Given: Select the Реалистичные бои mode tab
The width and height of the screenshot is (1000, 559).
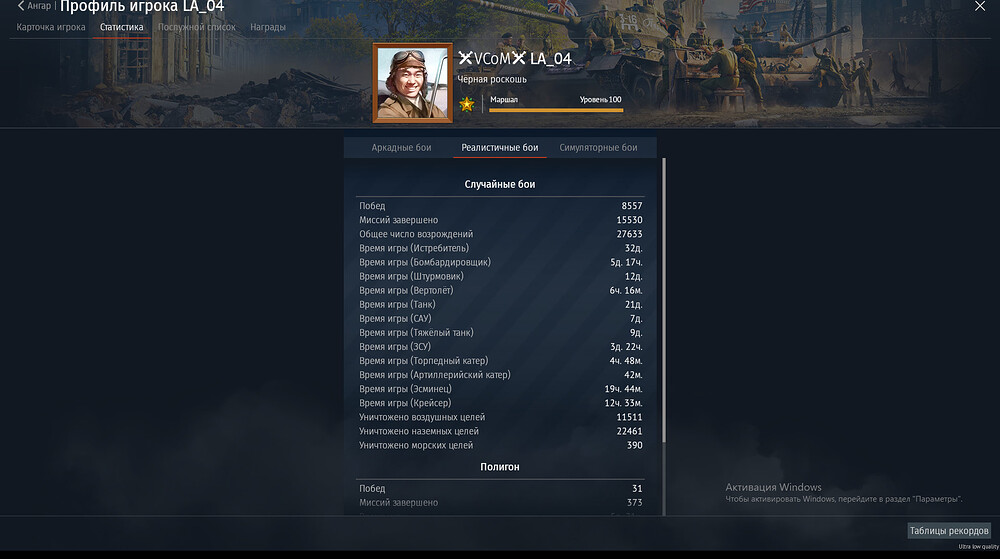Looking at the screenshot, I should (x=499, y=147).
